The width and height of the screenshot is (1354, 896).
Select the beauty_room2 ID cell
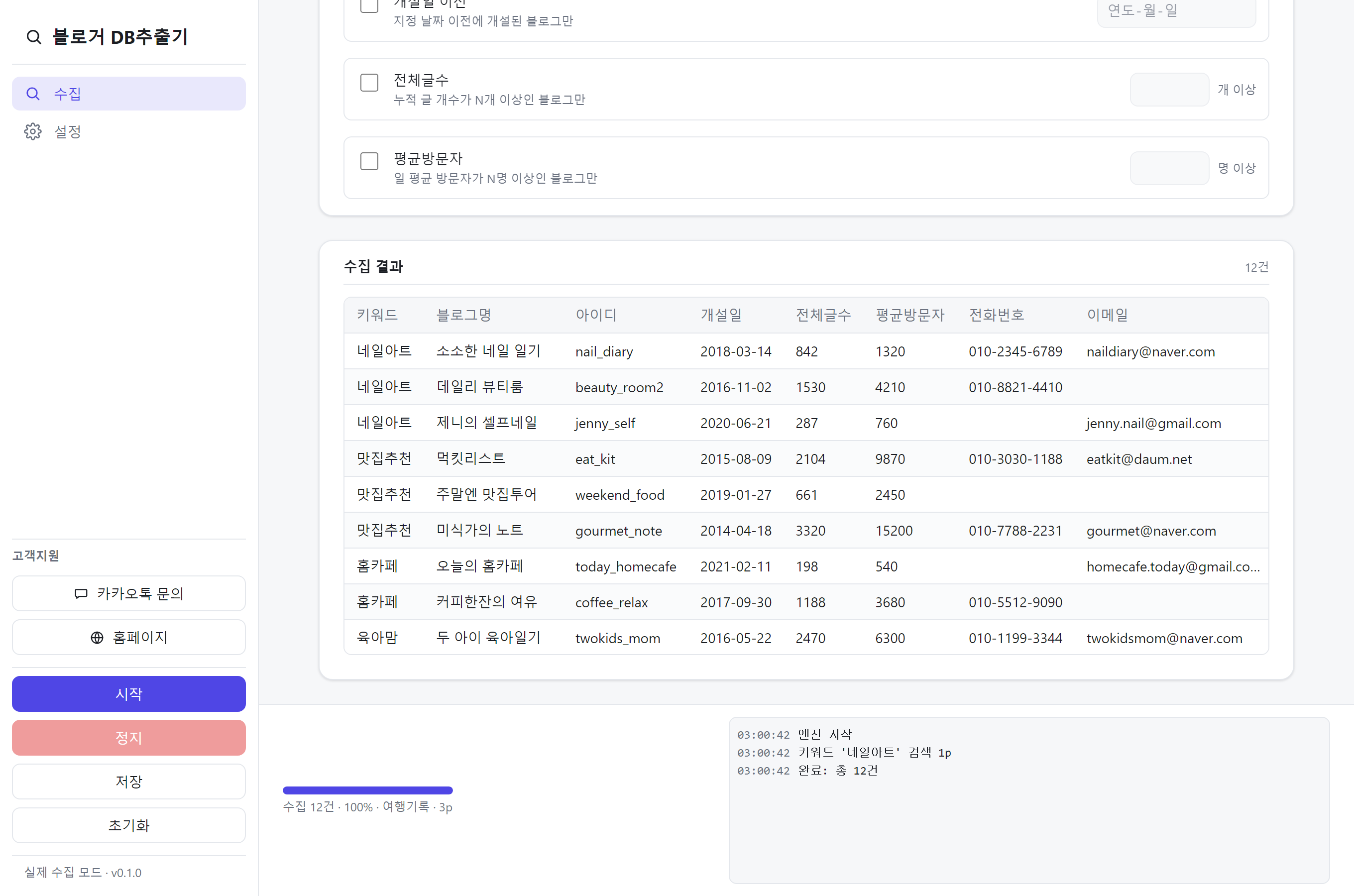point(619,387)
